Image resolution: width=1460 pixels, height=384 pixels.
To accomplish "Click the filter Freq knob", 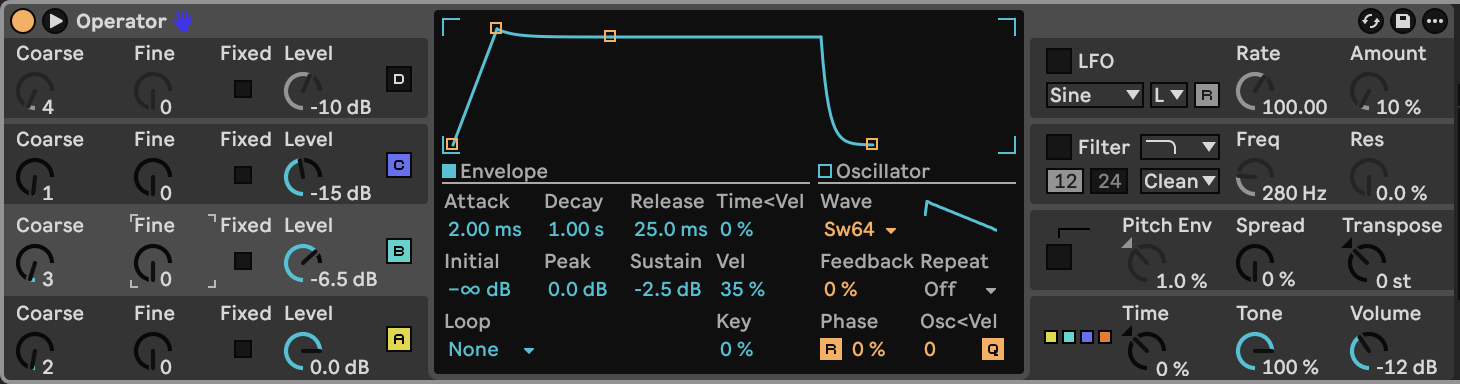I will 1254,177.
